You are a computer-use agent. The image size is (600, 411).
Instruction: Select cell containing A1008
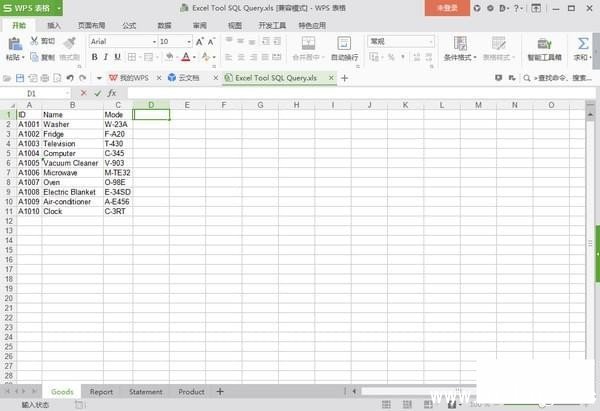coord(29,192)
